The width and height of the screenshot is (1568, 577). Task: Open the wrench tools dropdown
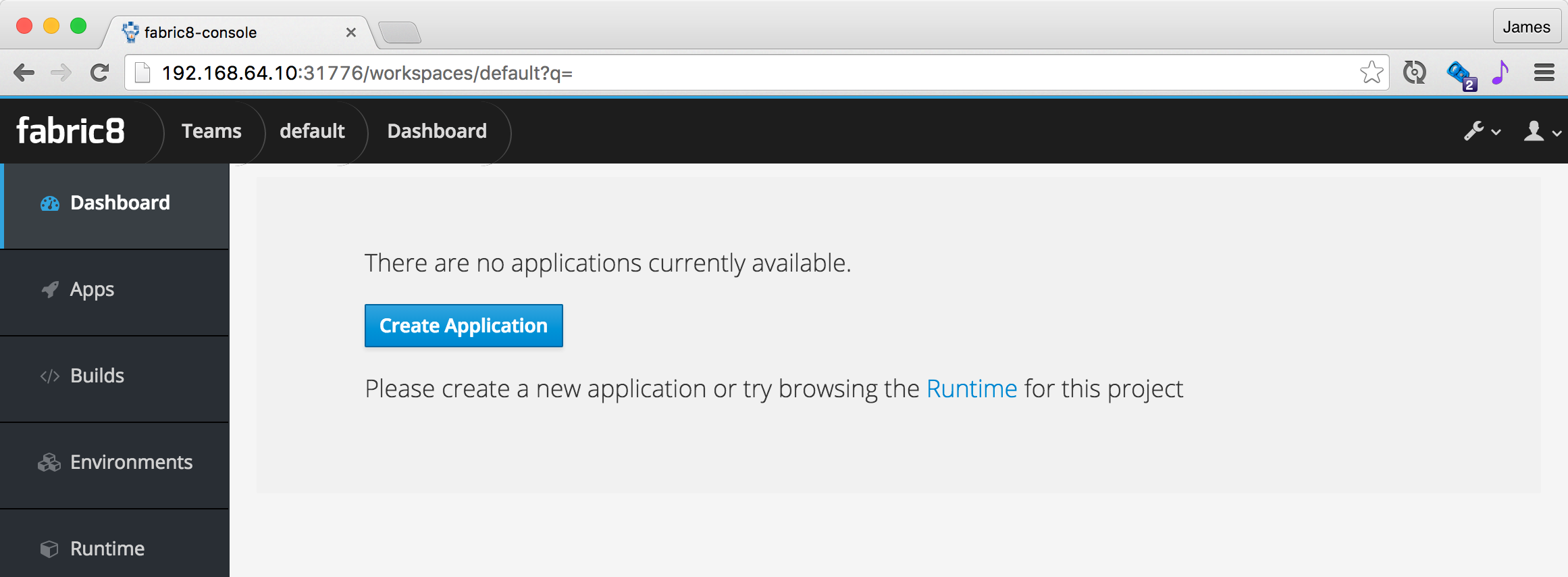1482,131
